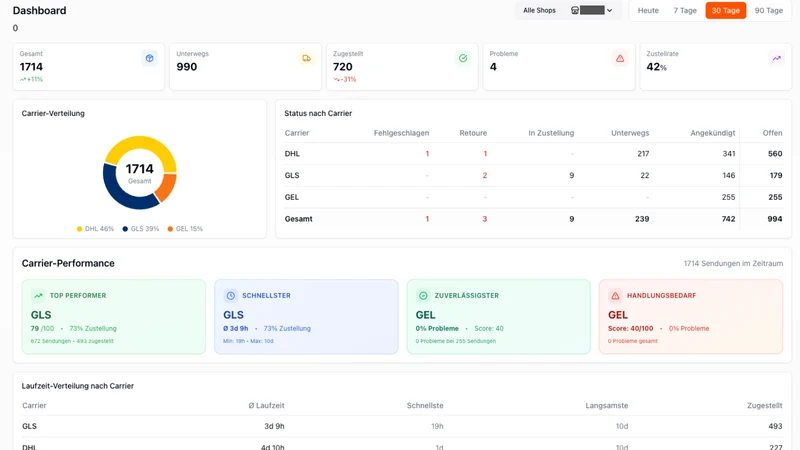Click the Zuverlässigster check icon

(x=423, y=295)
